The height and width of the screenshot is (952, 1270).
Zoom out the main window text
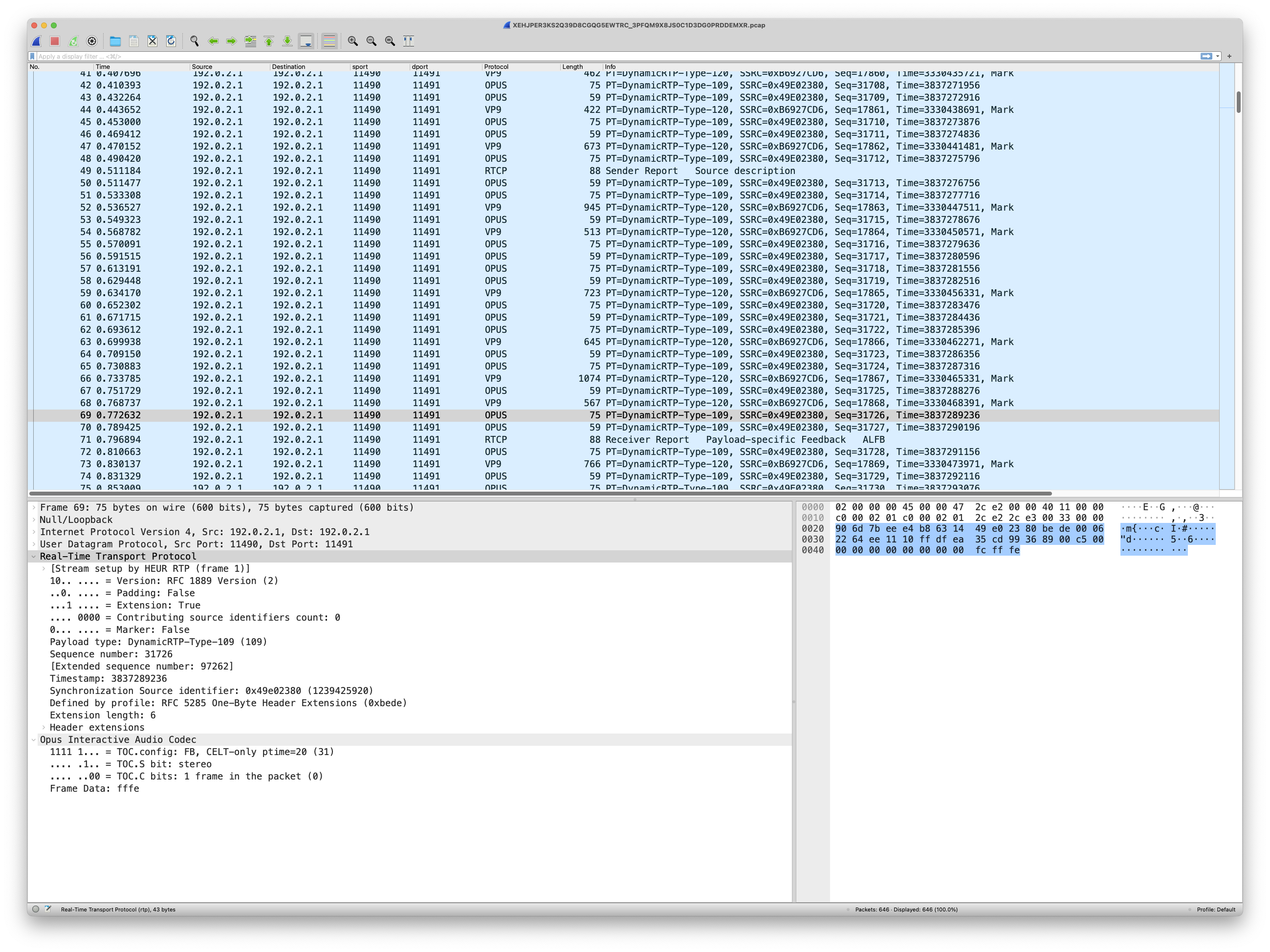[x=372, y=41]
